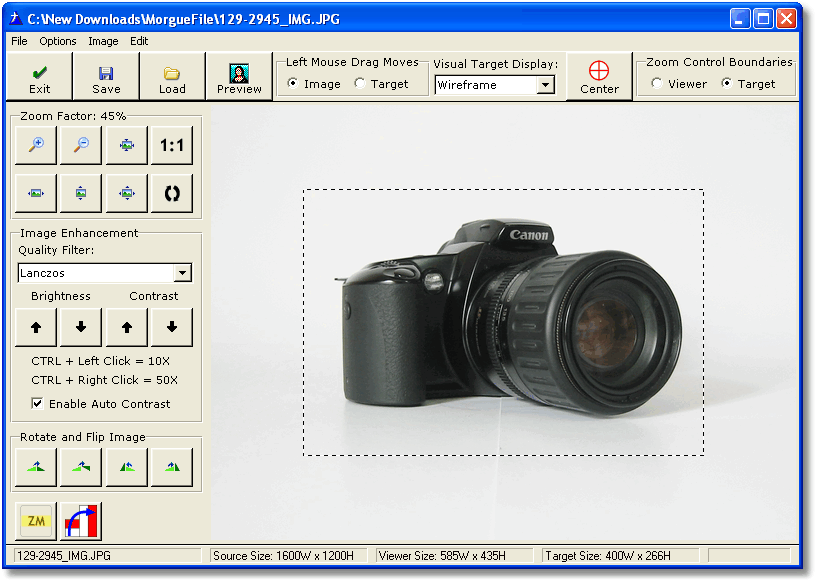Click third Rotate and Flip Image button

[127, 467]
